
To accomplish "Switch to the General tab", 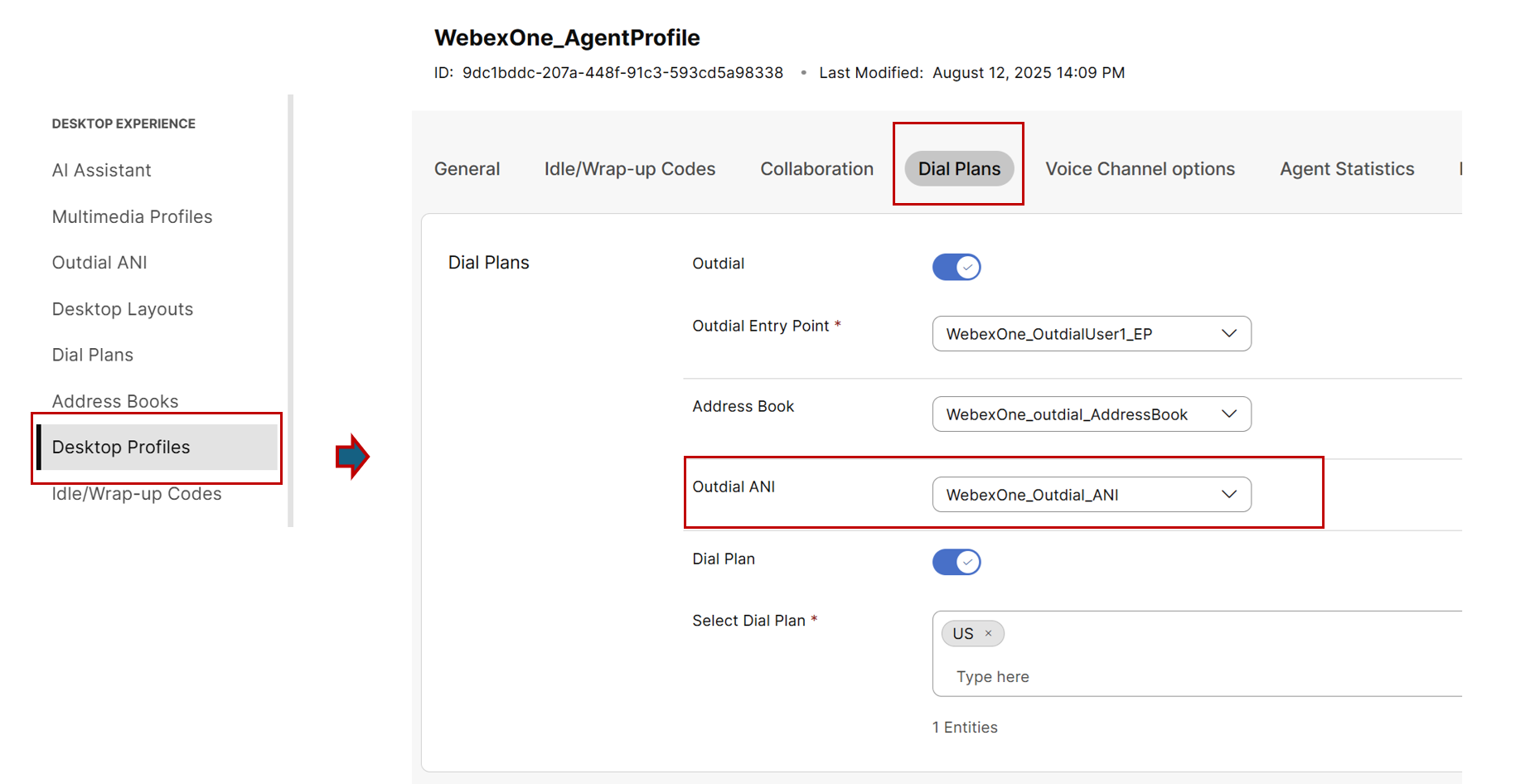I will pyautogui.click(x=467, y=169).
